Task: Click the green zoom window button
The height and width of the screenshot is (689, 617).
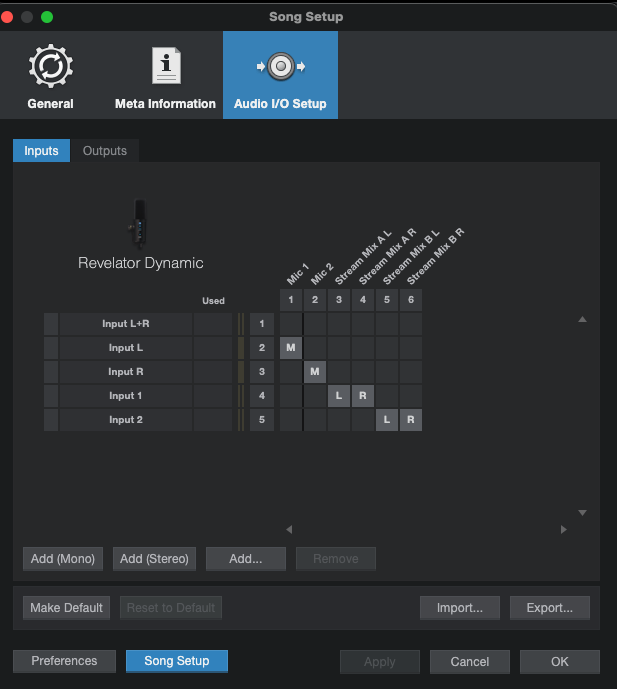Action: click(47, 17)
